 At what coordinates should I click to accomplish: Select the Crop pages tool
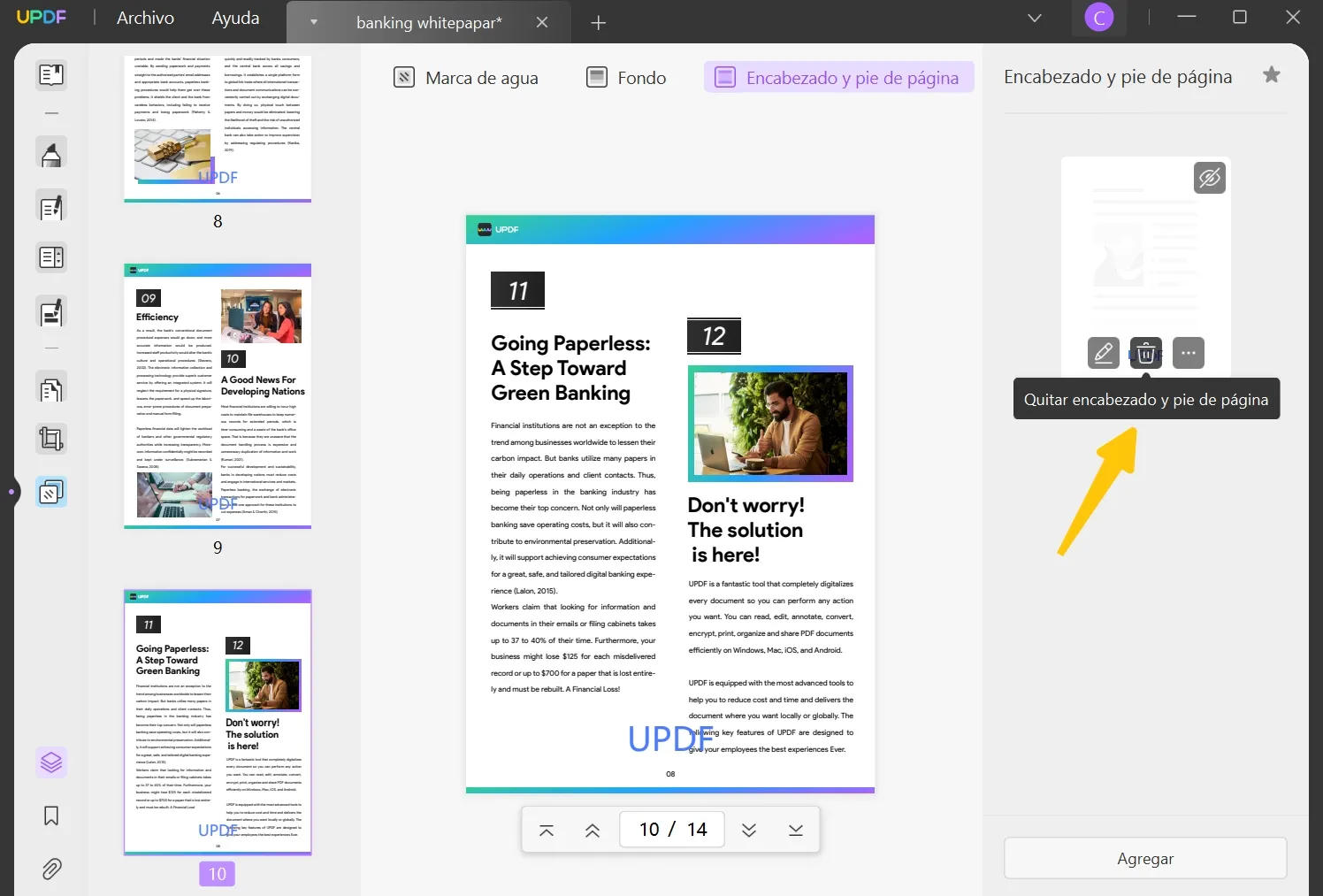click(x=51, y=439)
